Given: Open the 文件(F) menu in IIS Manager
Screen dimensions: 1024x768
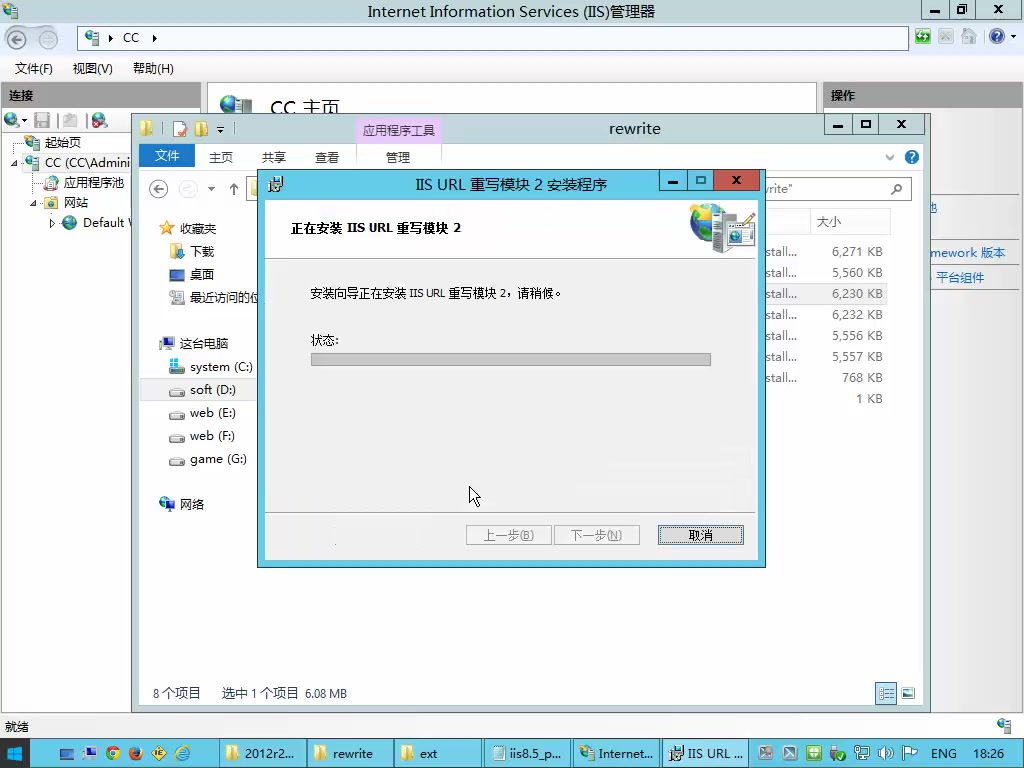Looking at the screenshot, I should [33, 69].
